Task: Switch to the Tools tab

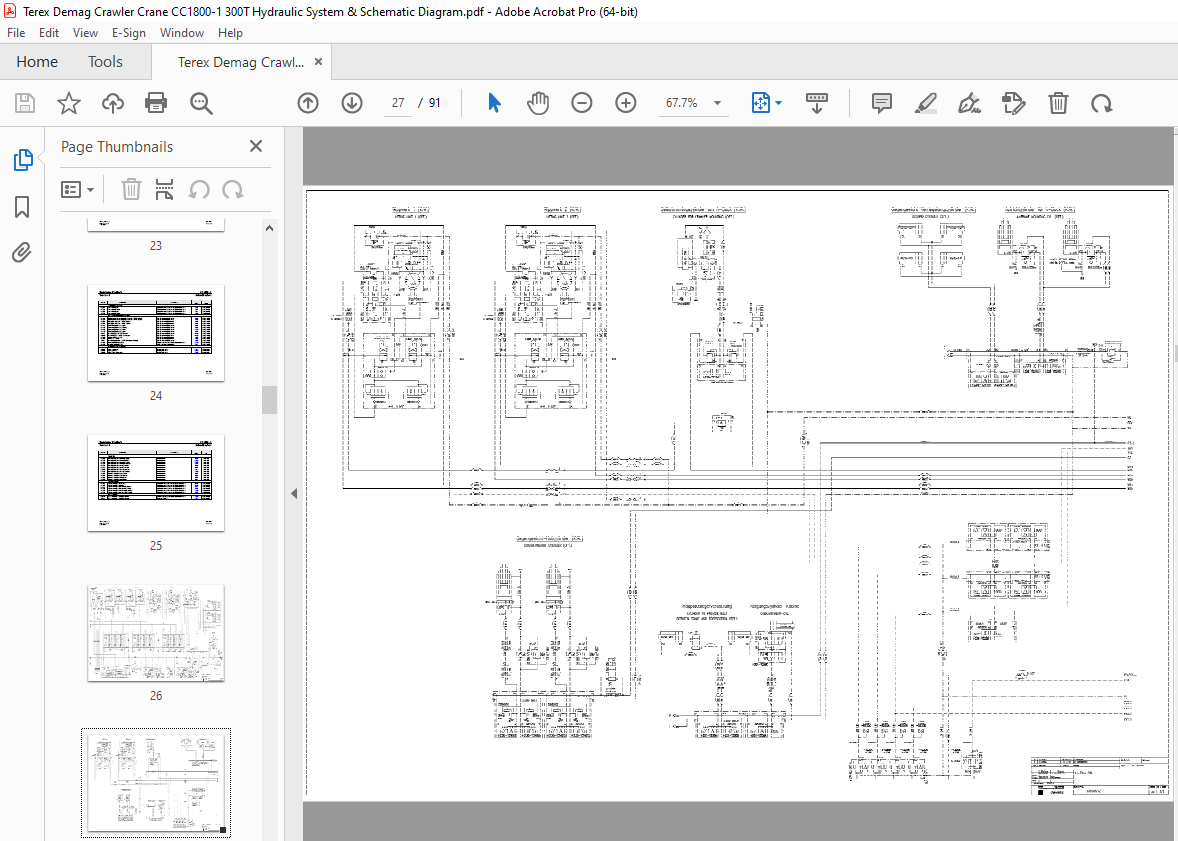Action: click(105, 62)
